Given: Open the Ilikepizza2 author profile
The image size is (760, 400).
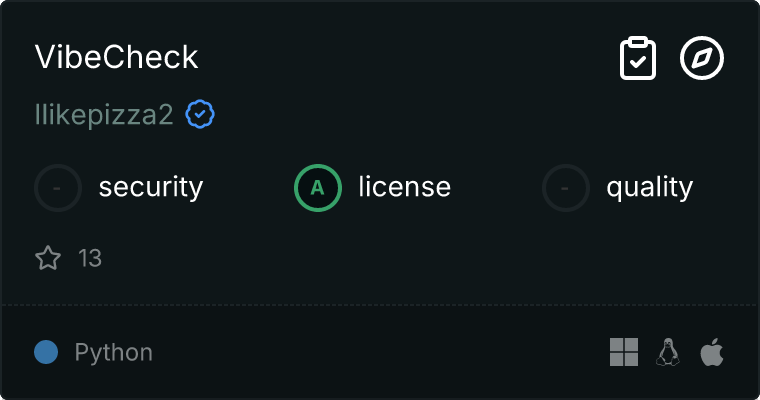Looking at the screenshot, I should (x=104, y=114).
